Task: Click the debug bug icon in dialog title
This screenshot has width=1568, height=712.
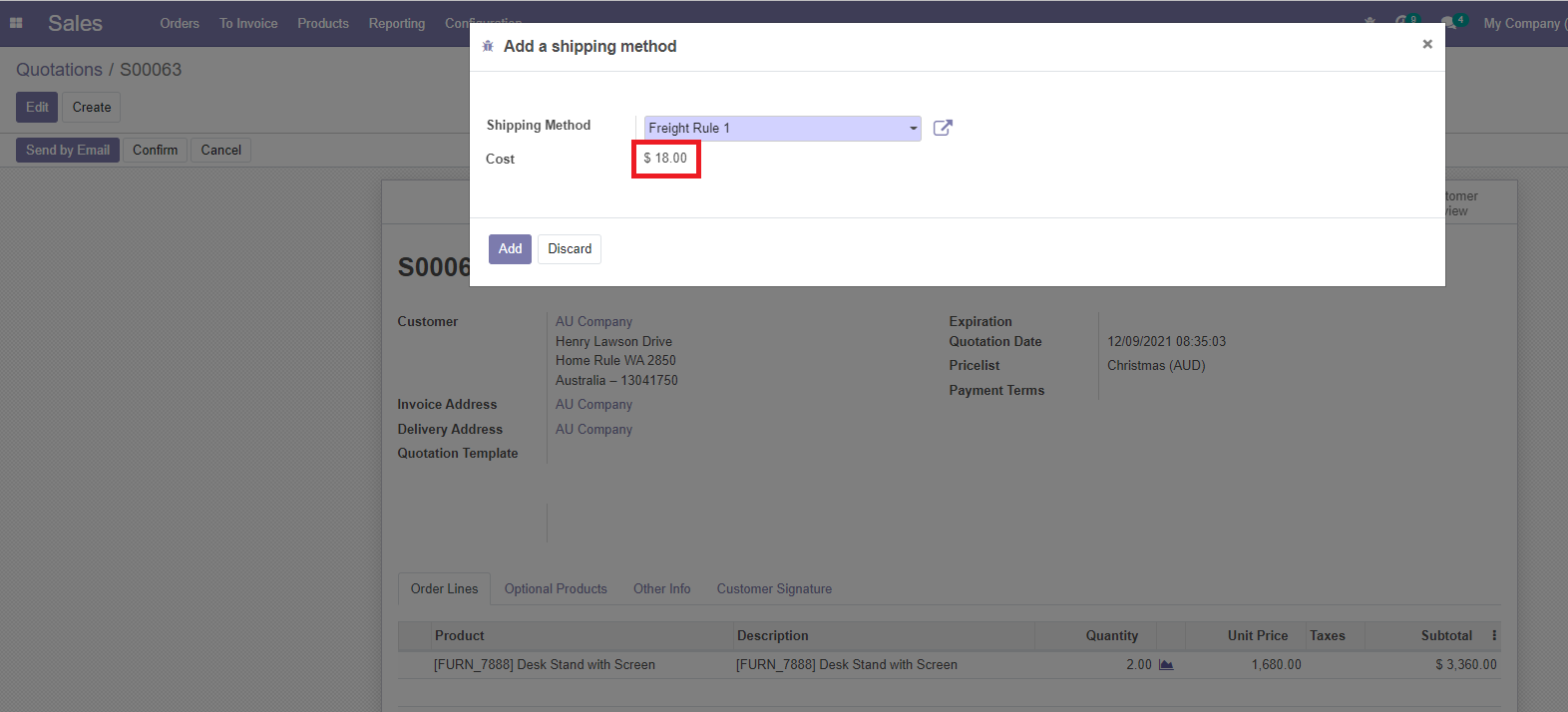Action: tap(488, 47)
